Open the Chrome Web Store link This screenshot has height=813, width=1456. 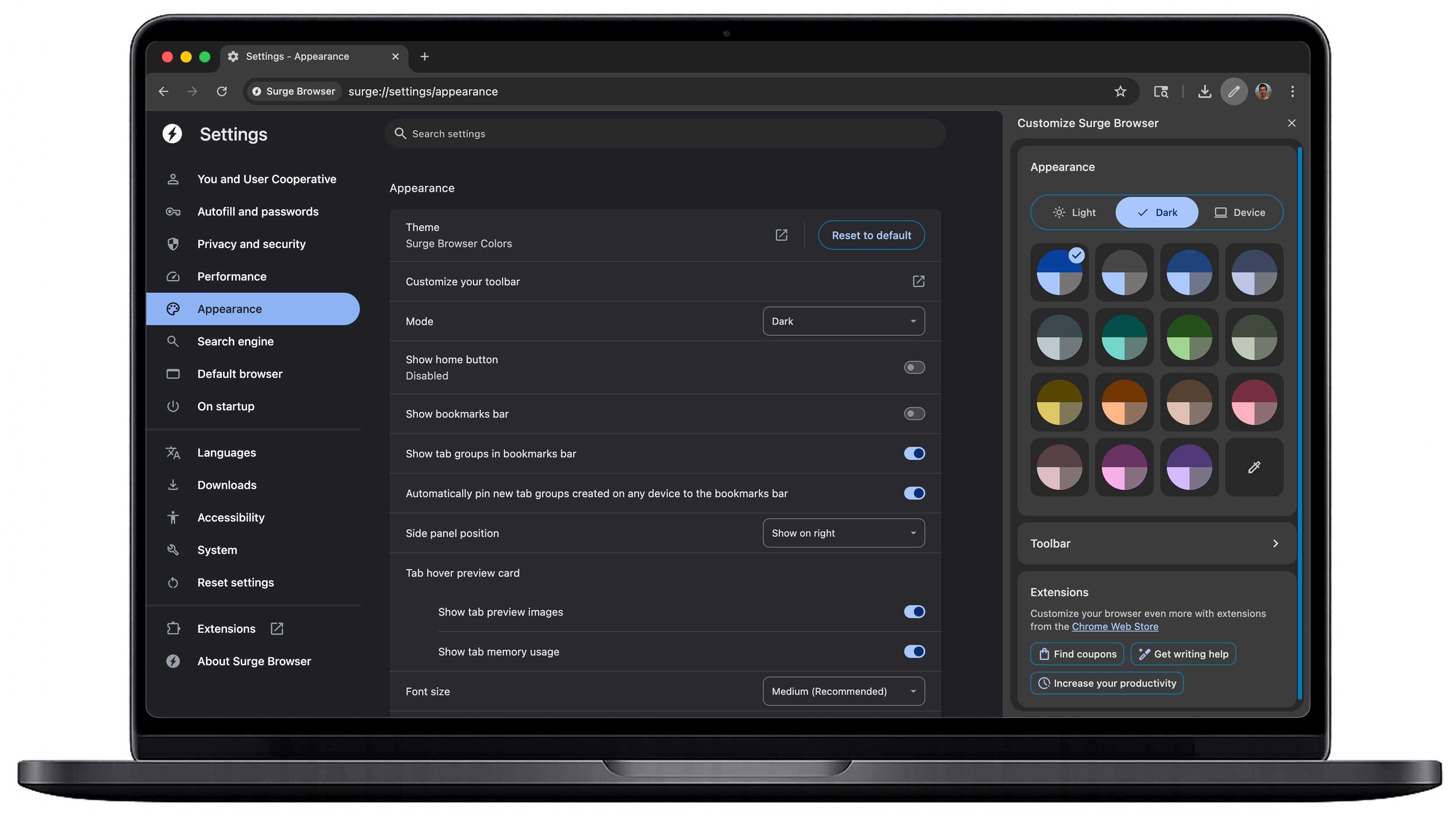(1115, 626)
